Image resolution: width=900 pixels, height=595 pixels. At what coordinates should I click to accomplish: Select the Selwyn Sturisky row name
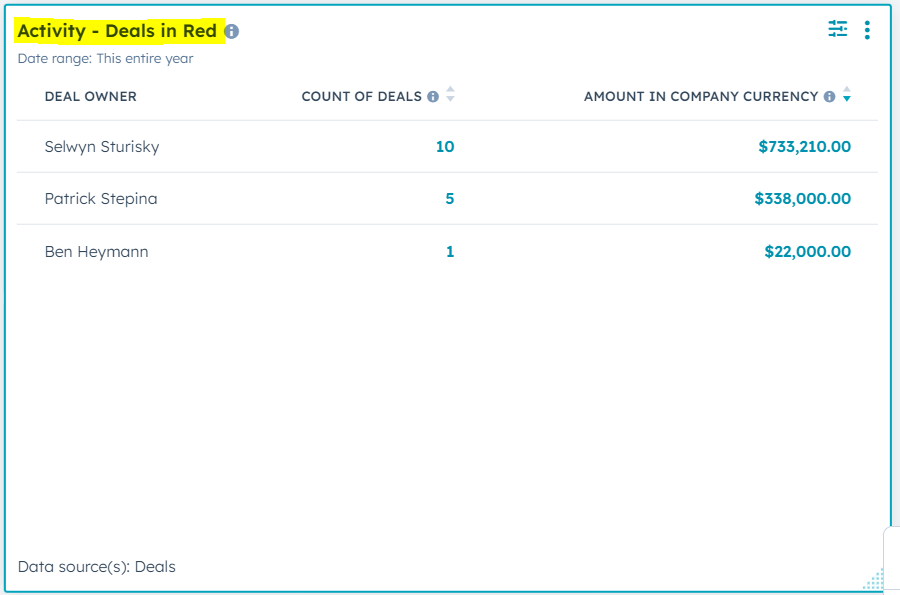102,147
